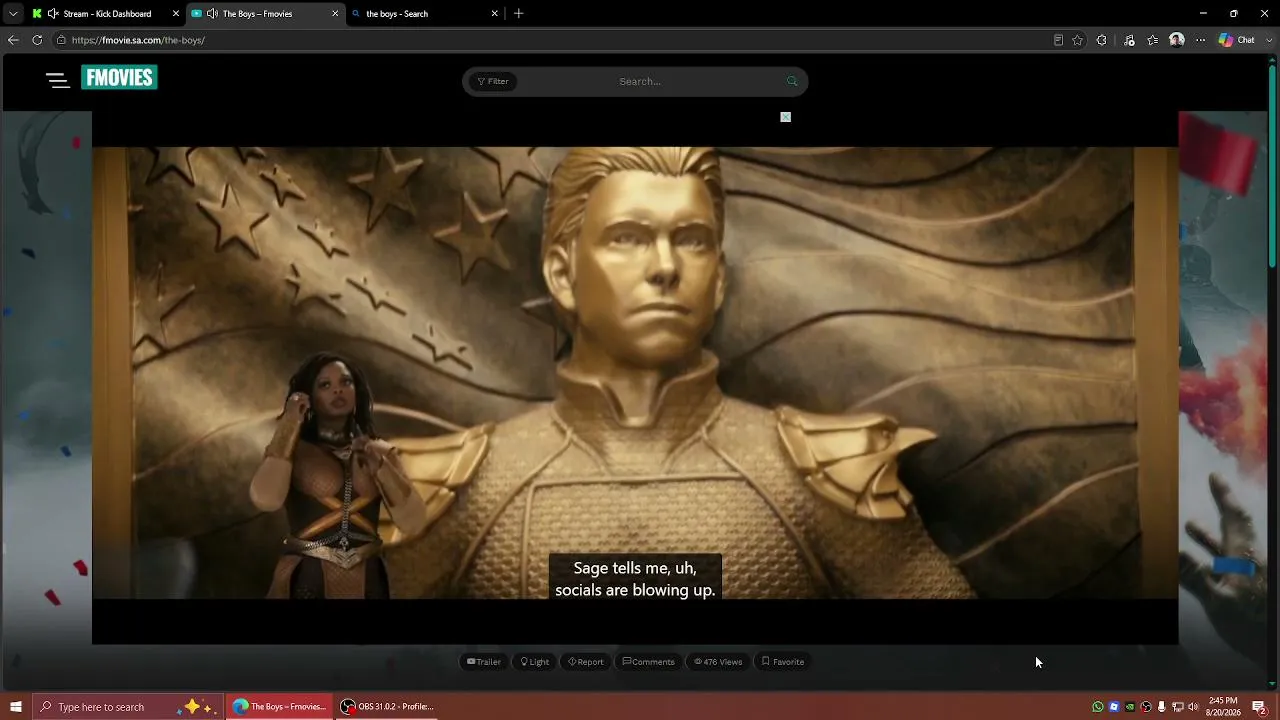Open the volume control in the tray

[x=1193, y=707]
